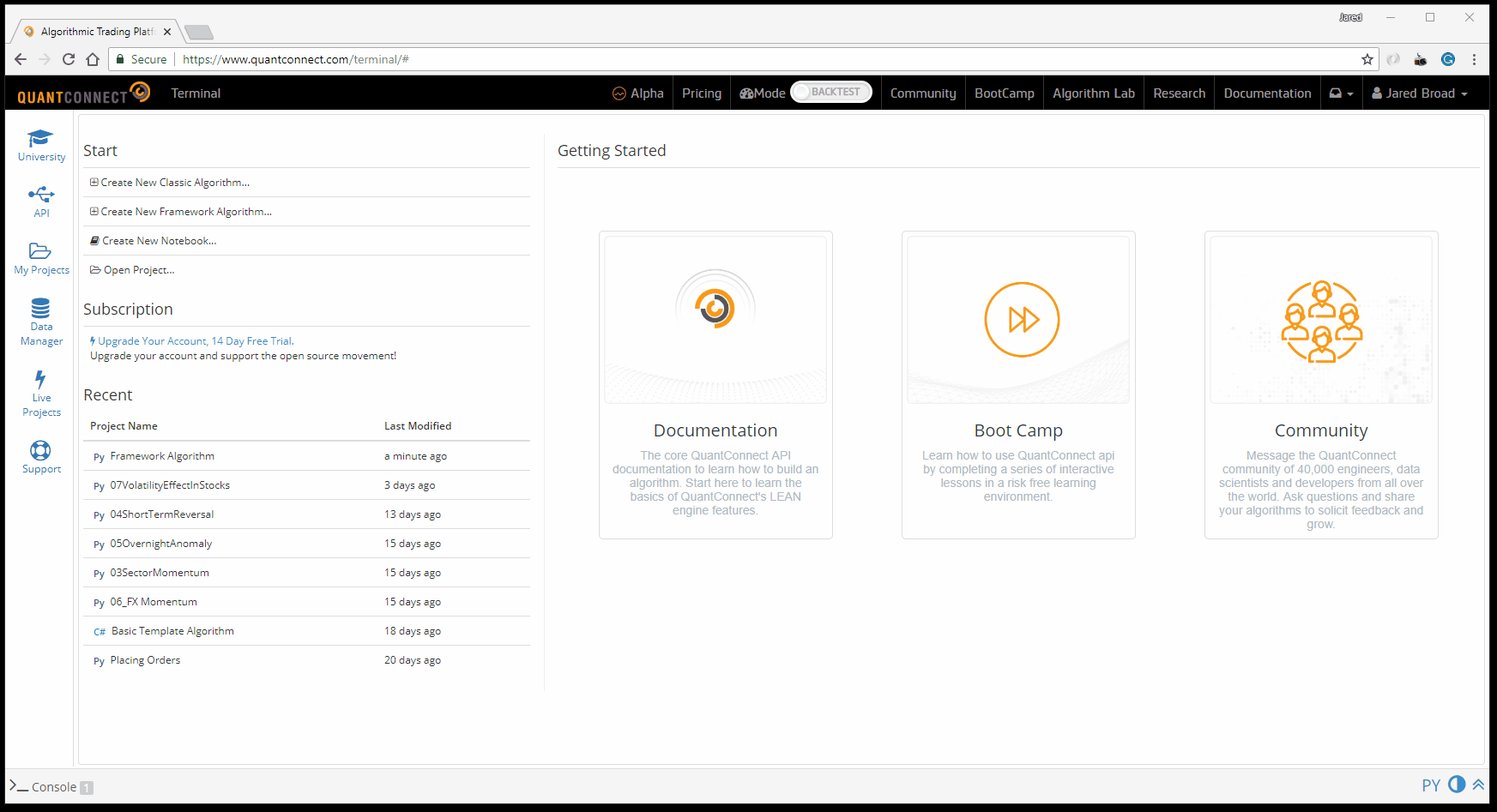1497x812 pixels.
Task: Click Upgrade Your Account free trial link
Action: pos(192,341)
